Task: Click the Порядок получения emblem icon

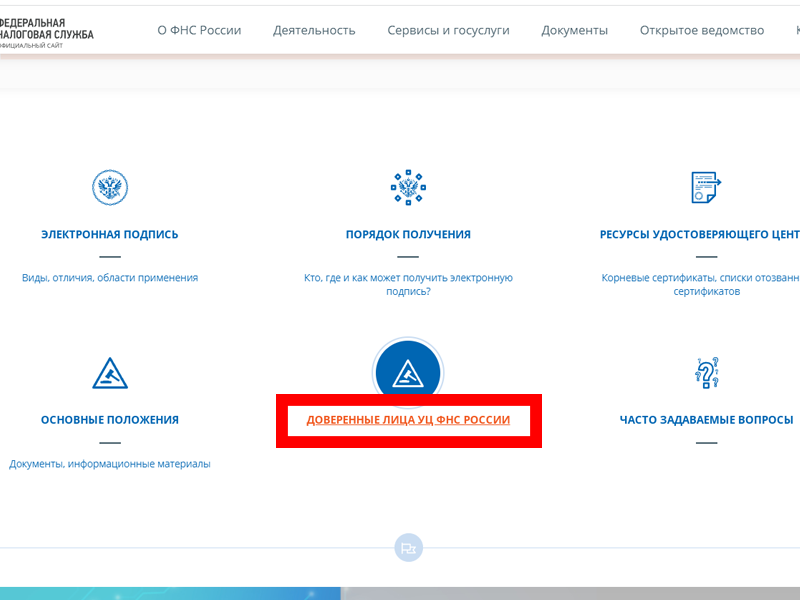Action: tap(408, 188)
